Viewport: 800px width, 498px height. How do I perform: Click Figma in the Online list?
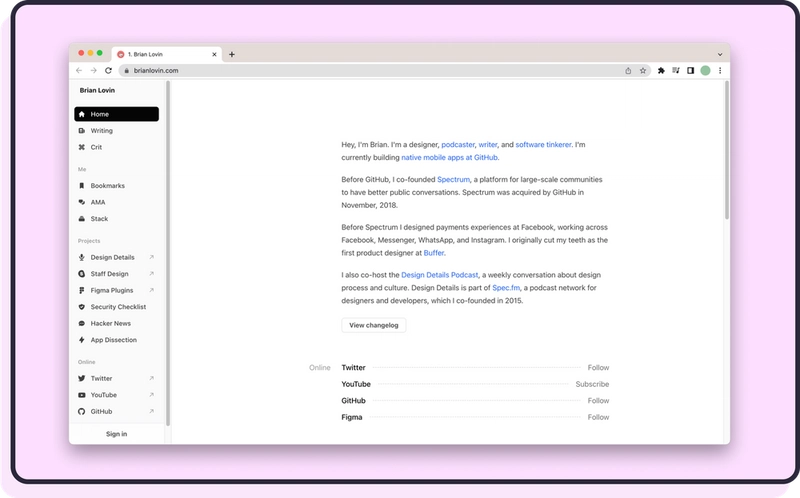pyautogui.click(x=352, y=417)
